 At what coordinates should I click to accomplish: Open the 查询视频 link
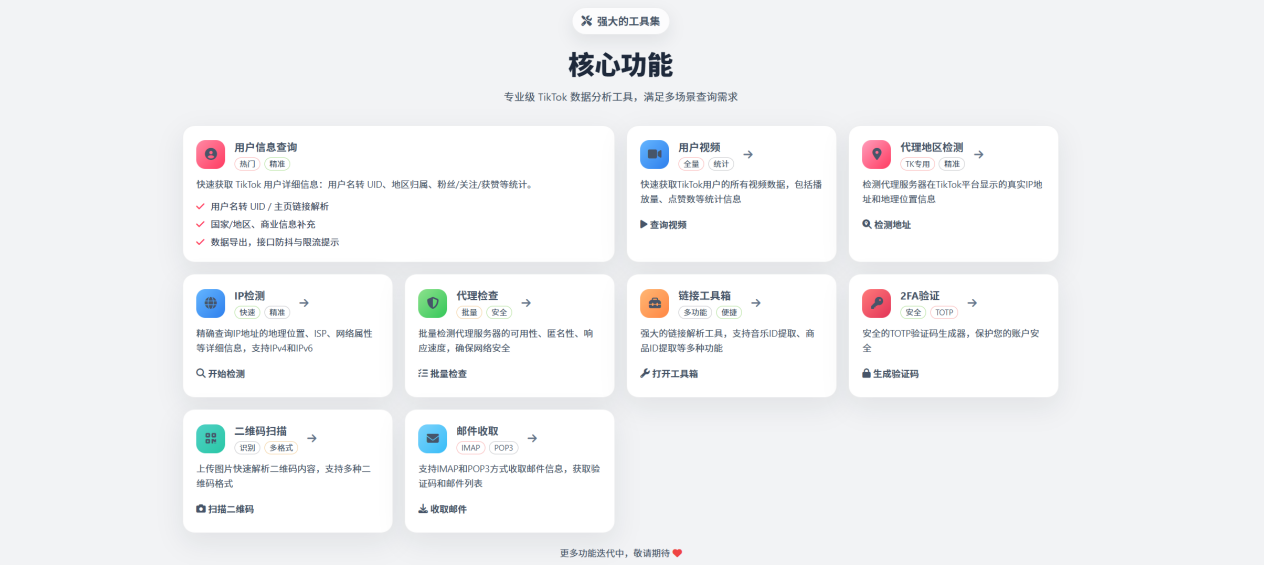pos(663,225)
